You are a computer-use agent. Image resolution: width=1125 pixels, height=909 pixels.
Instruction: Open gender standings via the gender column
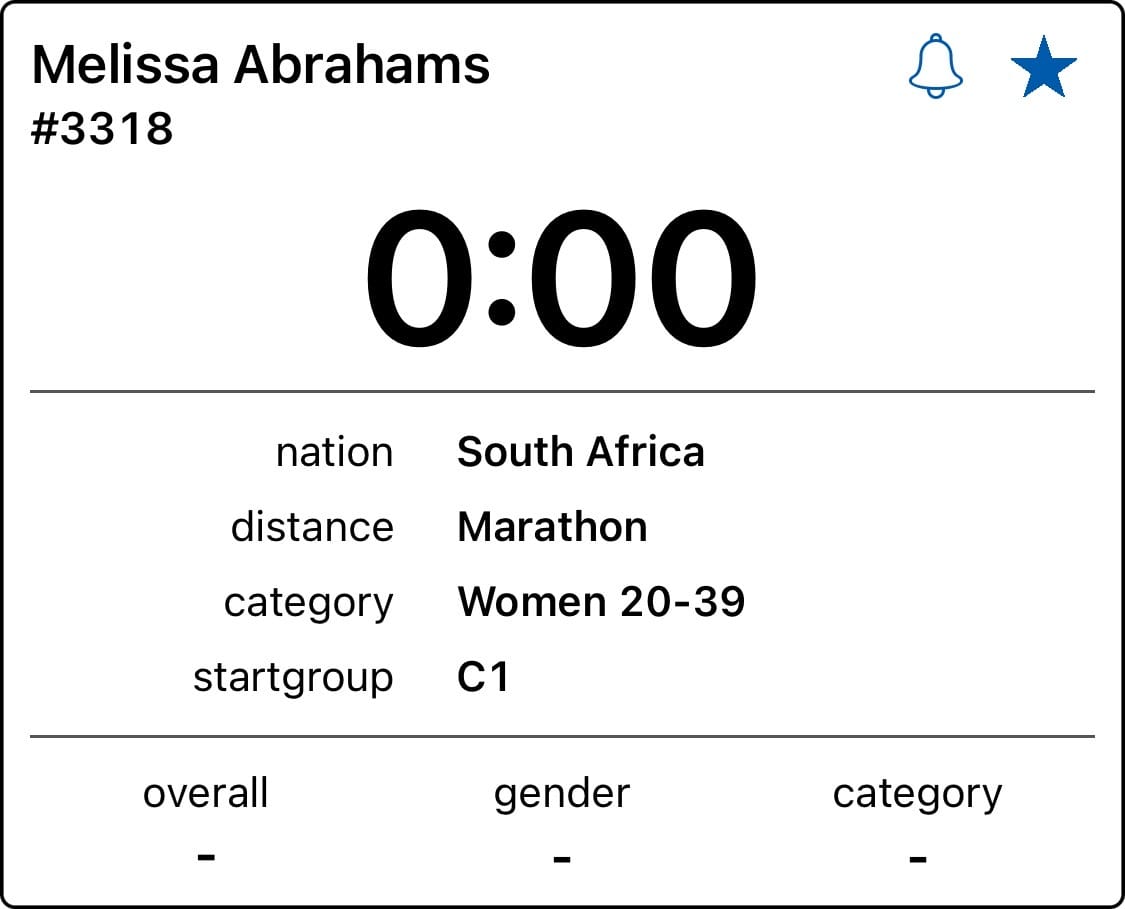563,793
